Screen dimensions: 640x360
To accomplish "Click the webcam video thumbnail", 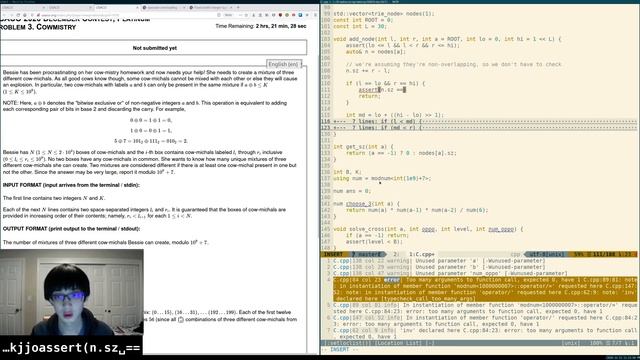I will [x=71, y=292].
